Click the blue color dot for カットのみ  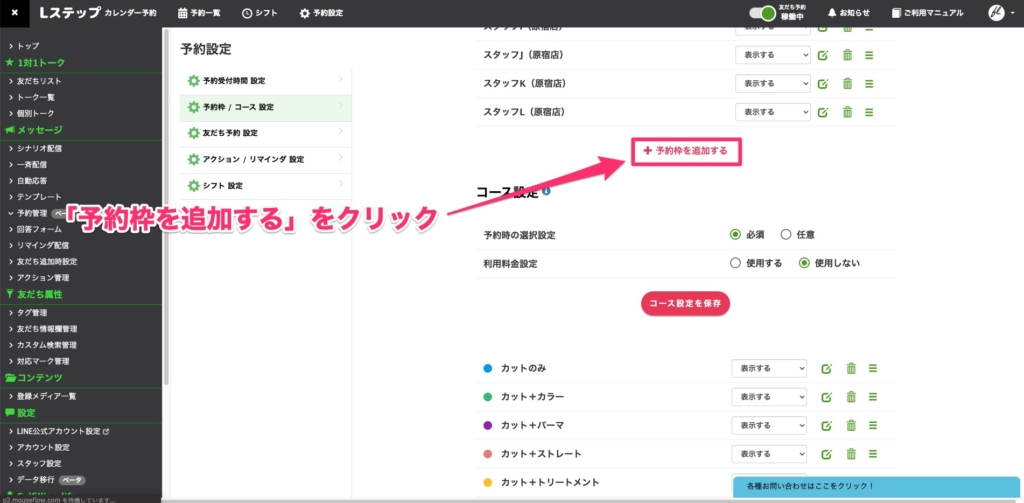(488, 368)
